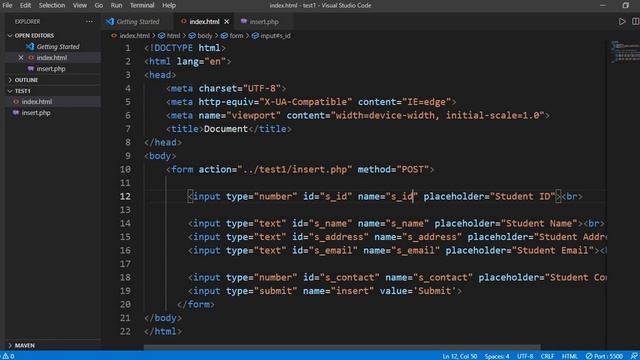Viewport: 640px width, 360px height.
Task: Click the 'Submit' value on line 19
Action: coord(435,291)
